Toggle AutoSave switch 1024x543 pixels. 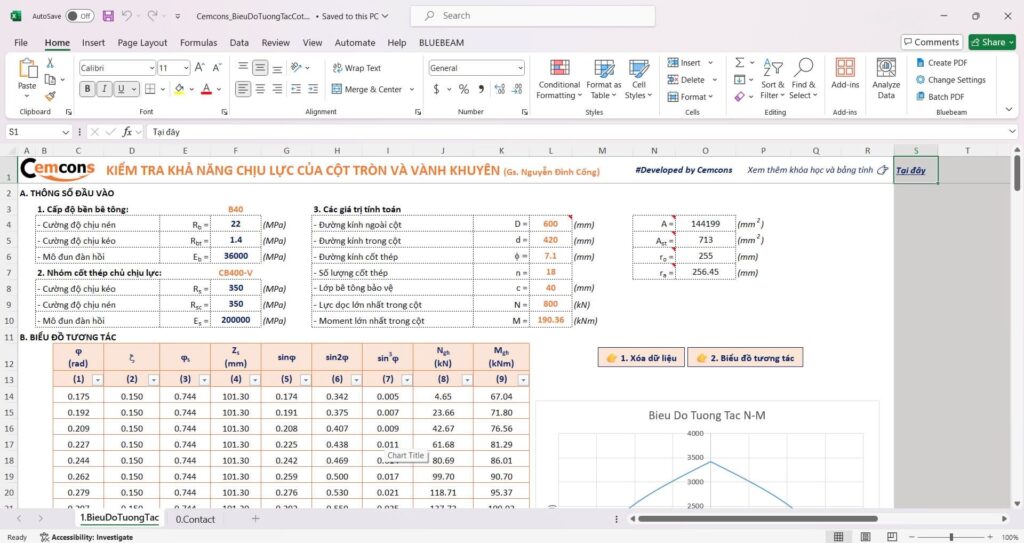[79, 16]
